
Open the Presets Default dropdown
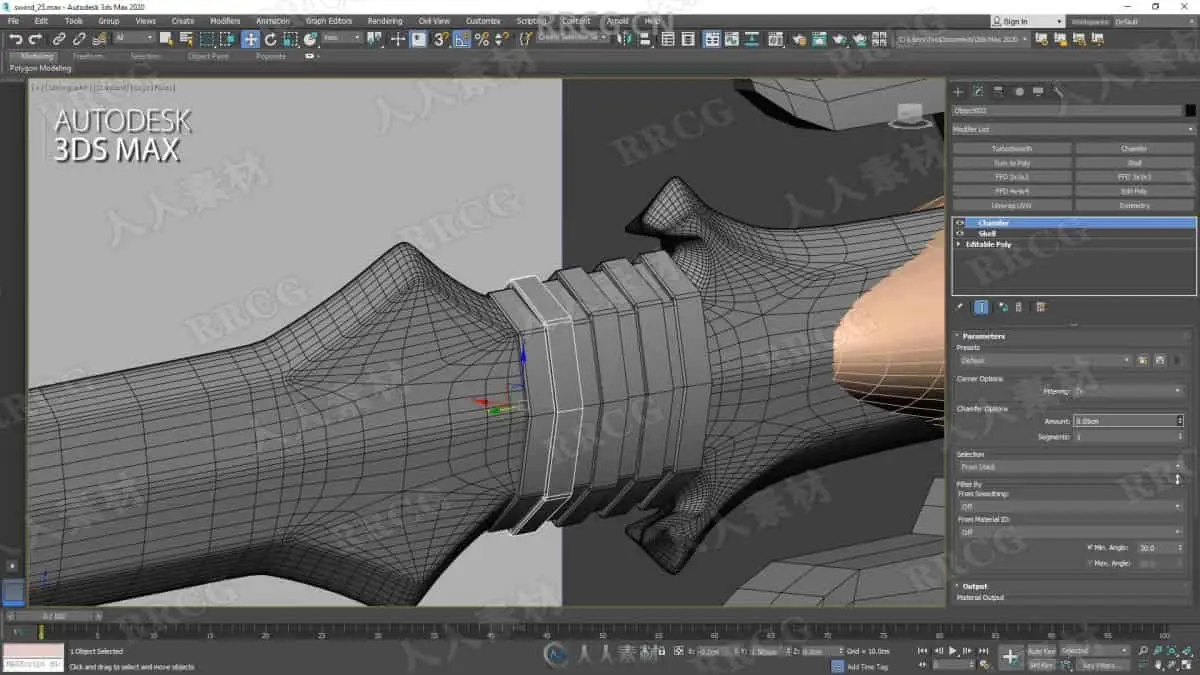[1044, 360]
